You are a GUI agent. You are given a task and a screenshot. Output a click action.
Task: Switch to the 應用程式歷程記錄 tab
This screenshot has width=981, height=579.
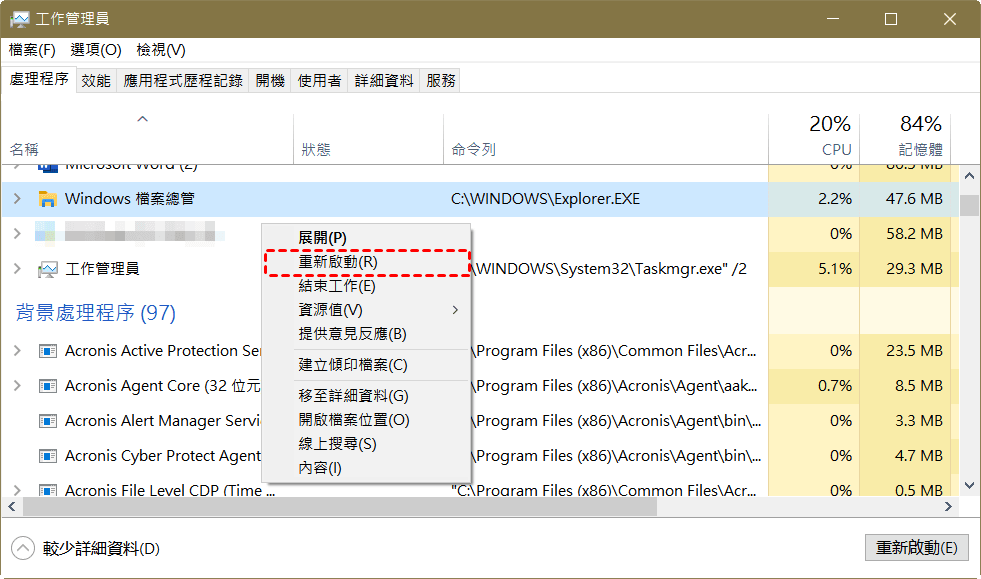[x=183, y=81]
